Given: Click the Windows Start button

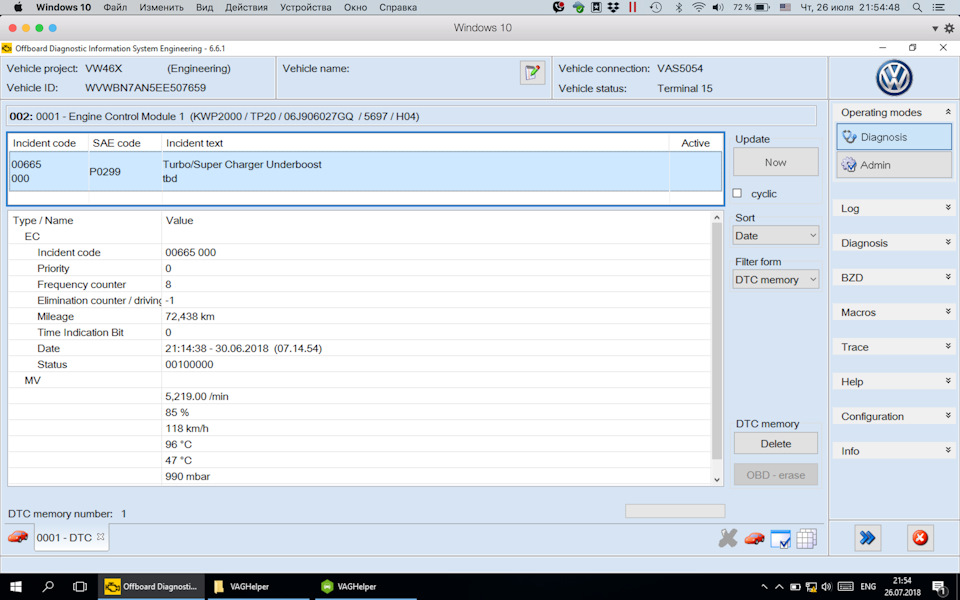Looking at the screenshot, I should tap(16, 587).
